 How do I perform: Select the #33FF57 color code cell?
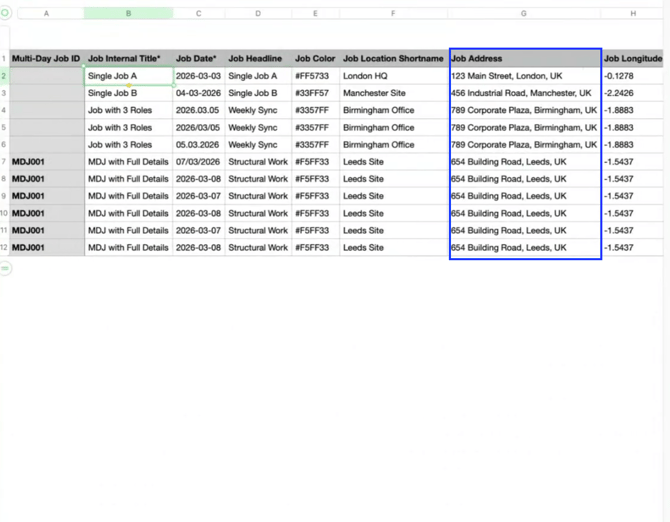tap(315, 93)
